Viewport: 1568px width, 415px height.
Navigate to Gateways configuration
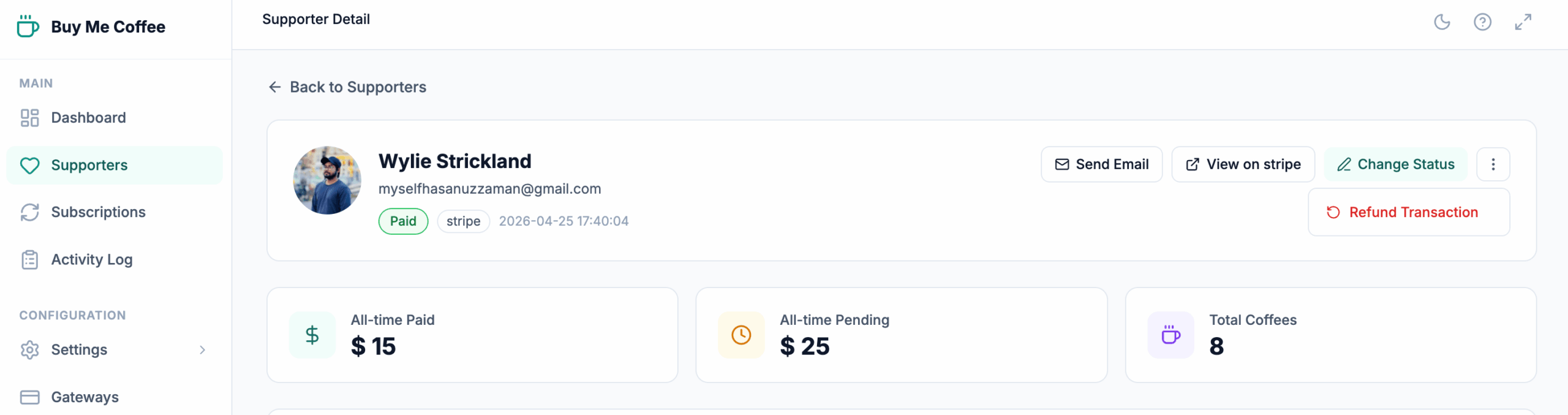[x=85, y=397]
